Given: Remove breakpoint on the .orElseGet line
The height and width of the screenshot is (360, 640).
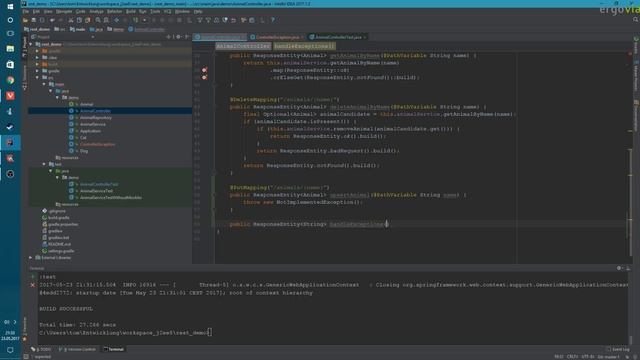Looking at the screenshot, I should click(x=204, y=78).
